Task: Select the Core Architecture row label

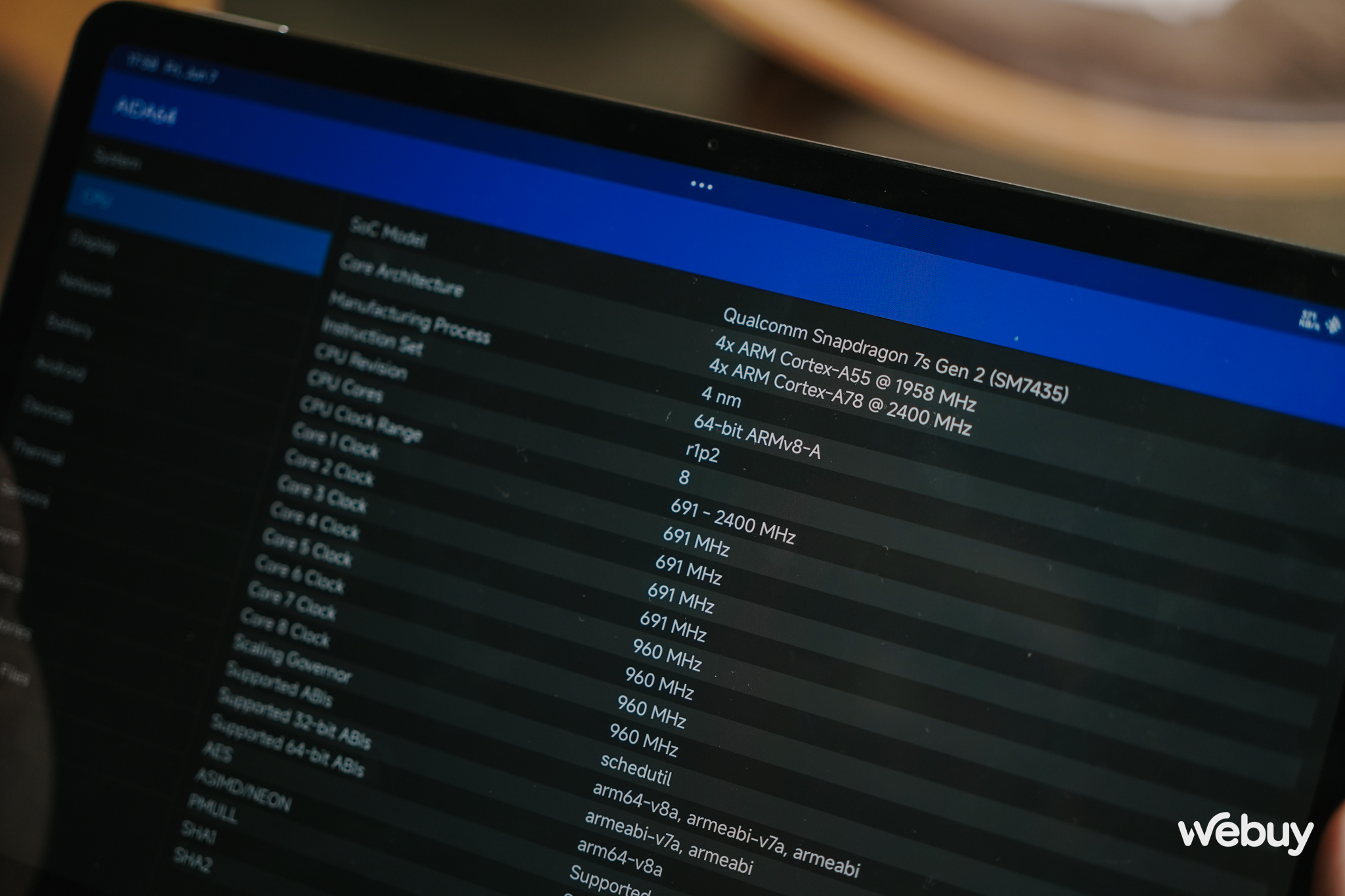Action: (x=401, y=276)
